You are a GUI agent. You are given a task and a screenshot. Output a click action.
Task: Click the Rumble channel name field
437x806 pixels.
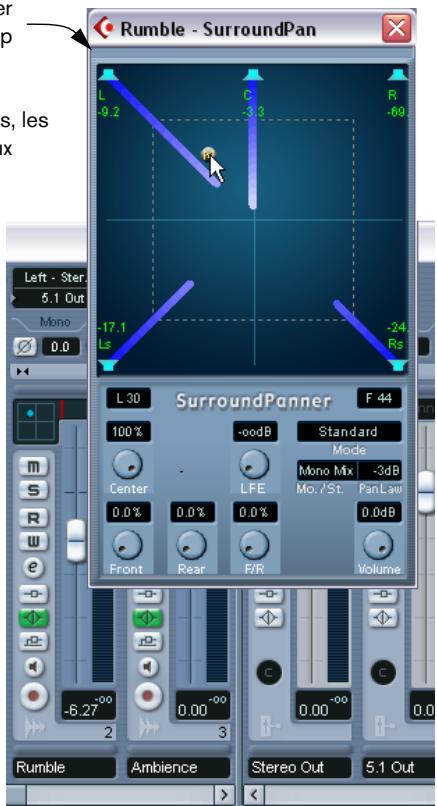coord(64,767)
